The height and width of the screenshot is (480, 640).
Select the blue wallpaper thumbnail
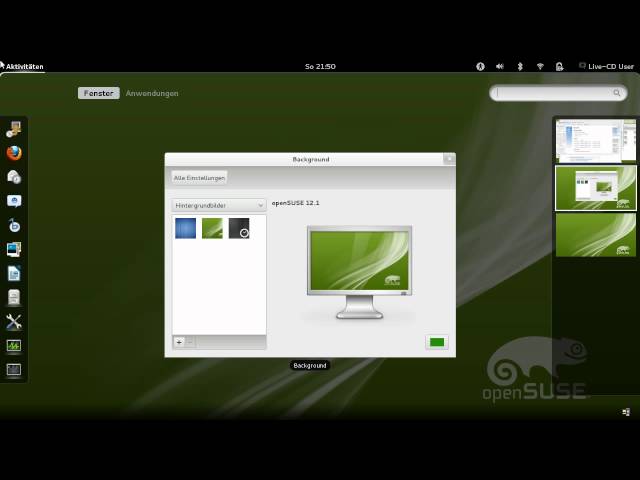[186, 228]
